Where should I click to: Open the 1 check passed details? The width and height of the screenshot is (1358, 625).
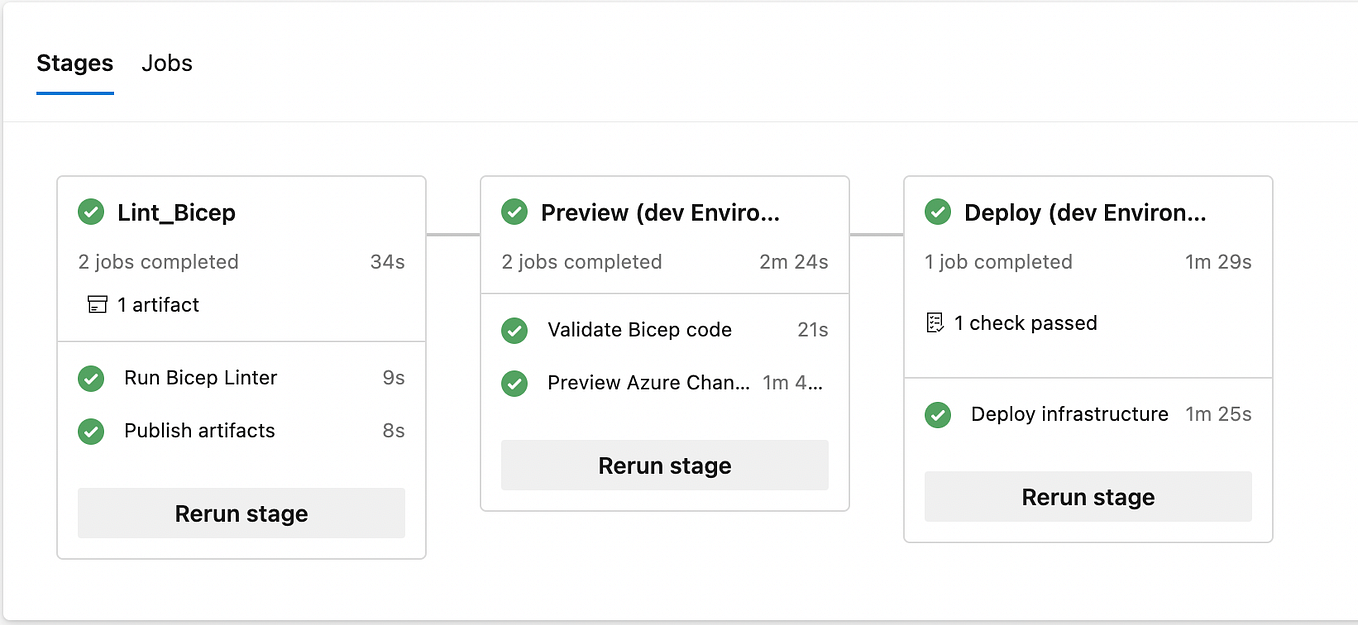[x=1026, y=323]
